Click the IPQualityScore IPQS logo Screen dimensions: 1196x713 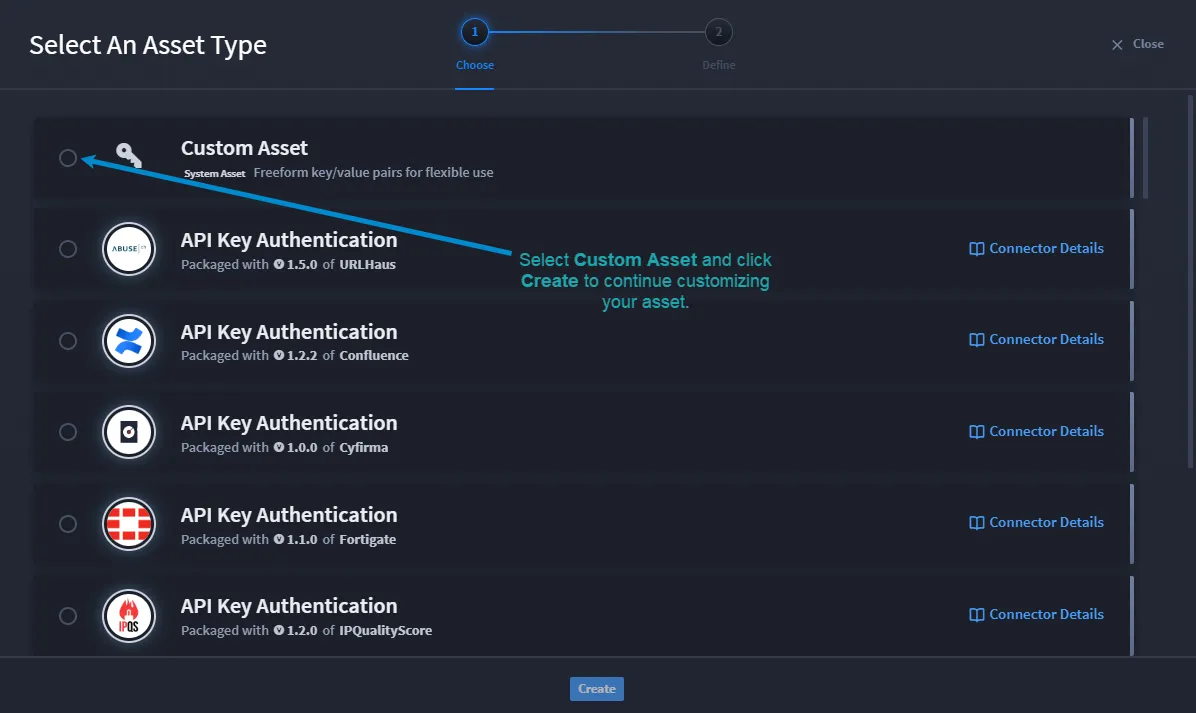pos(129,615)
